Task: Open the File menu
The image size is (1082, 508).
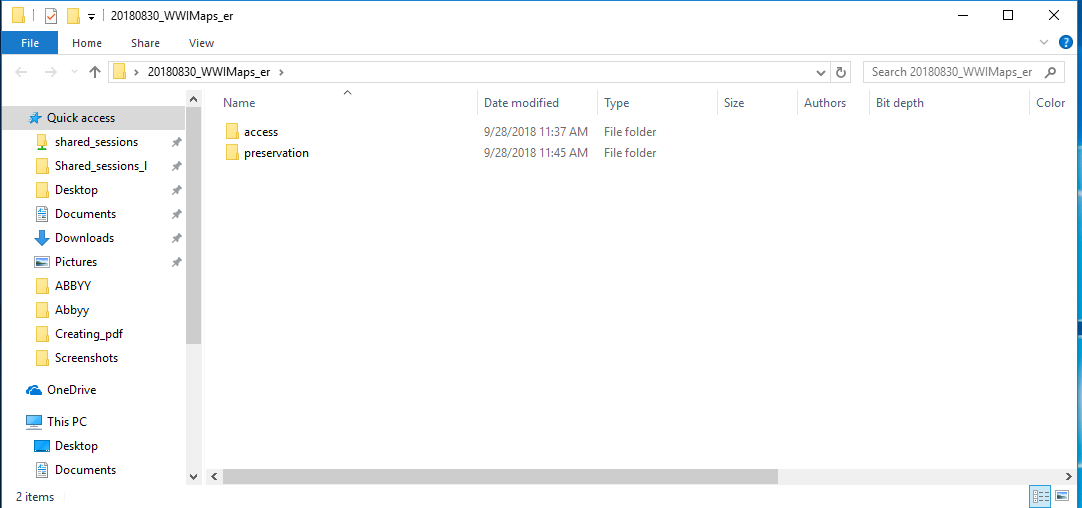Action: click(x=29, y=43)
